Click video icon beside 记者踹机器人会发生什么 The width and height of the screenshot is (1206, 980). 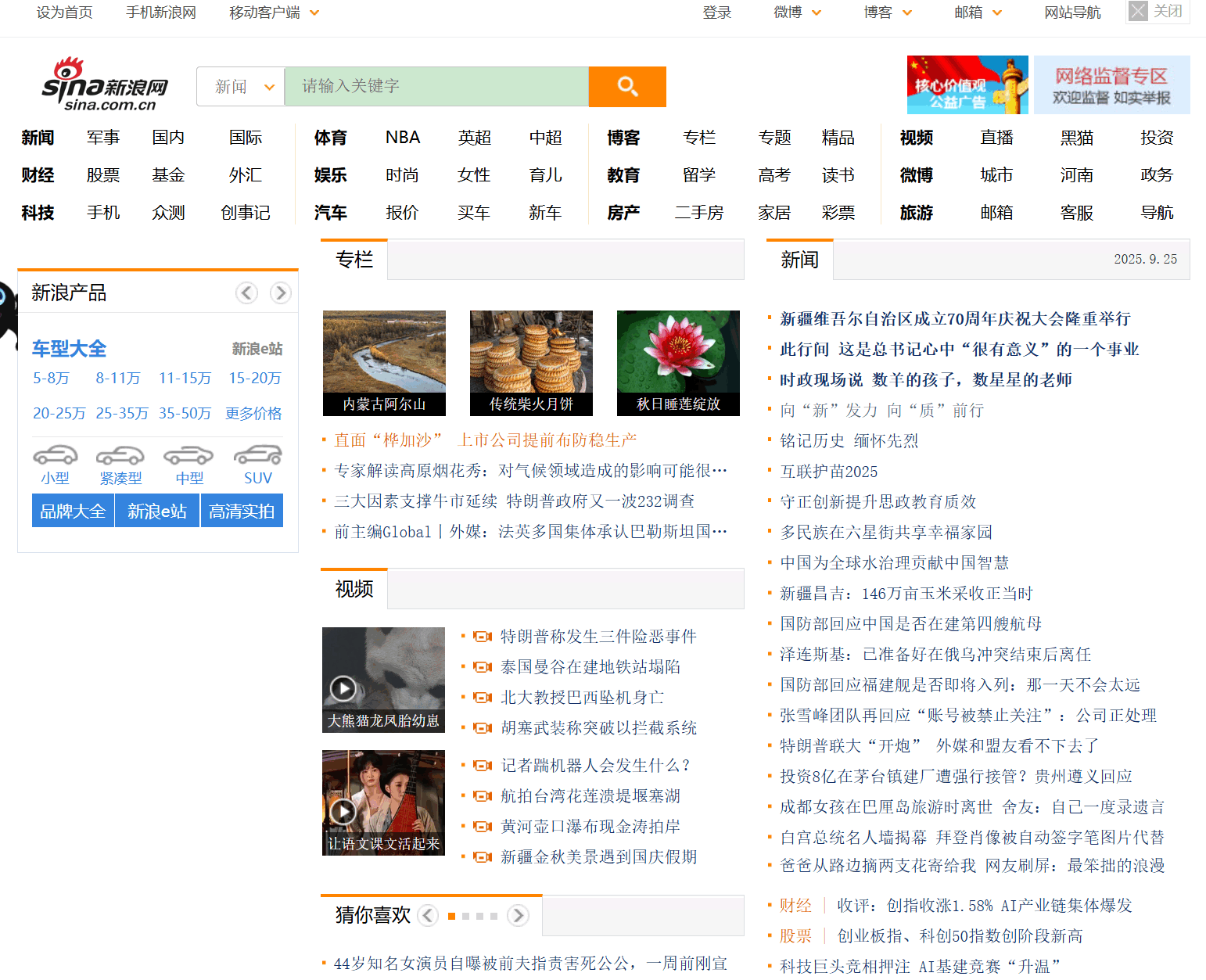(483, 766)
